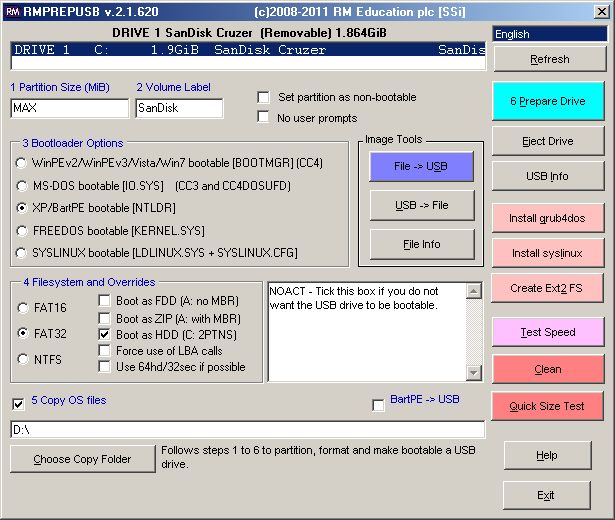This screenshot has height=520, width=615.
Task: Select SYSLINUX bootable LDLINUX.SYS option
Action: point(21,253)
